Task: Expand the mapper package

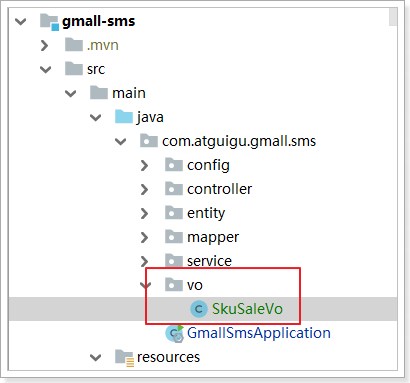Action: [144, 238]
